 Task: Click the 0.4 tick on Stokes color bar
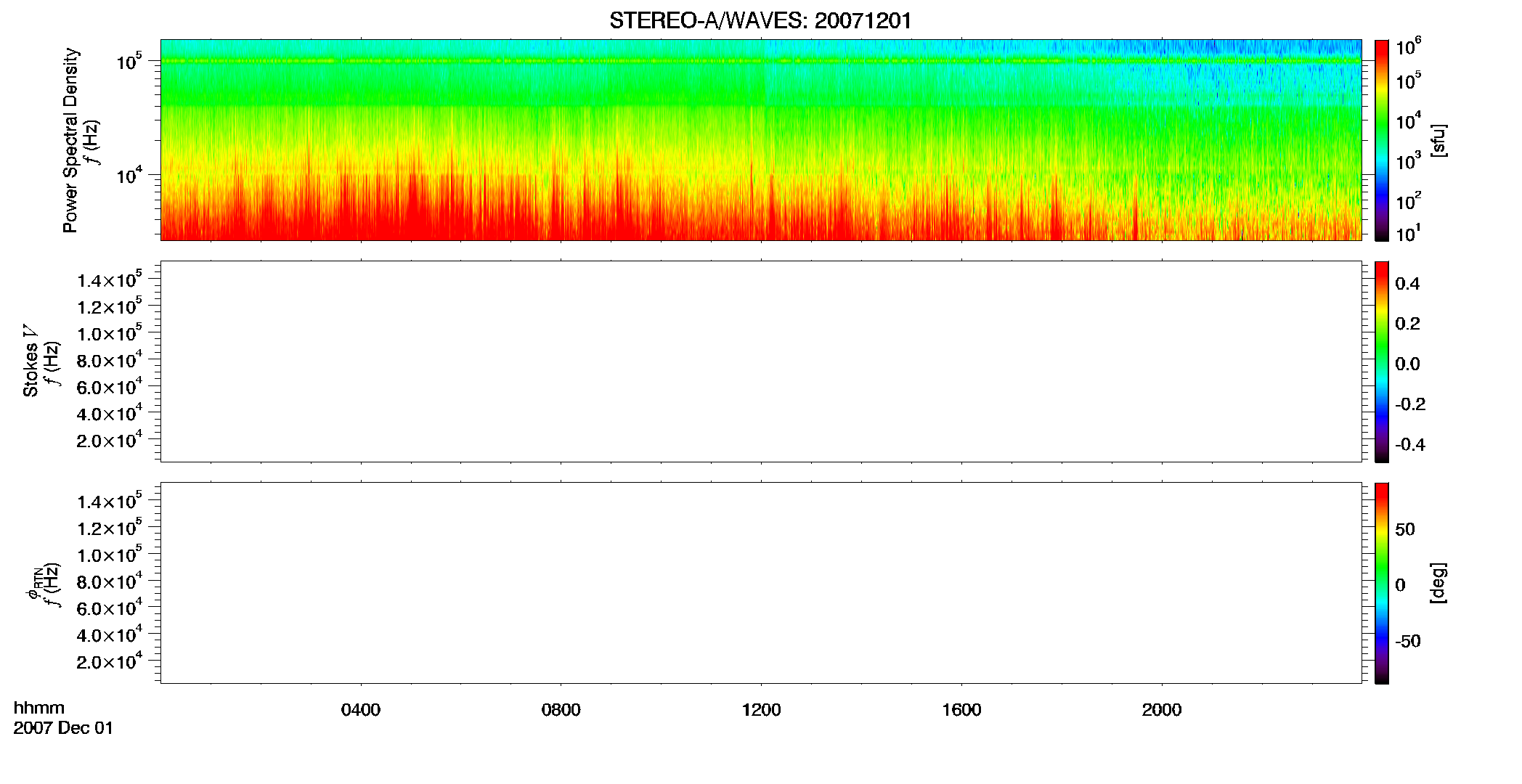coord(1407,284)
